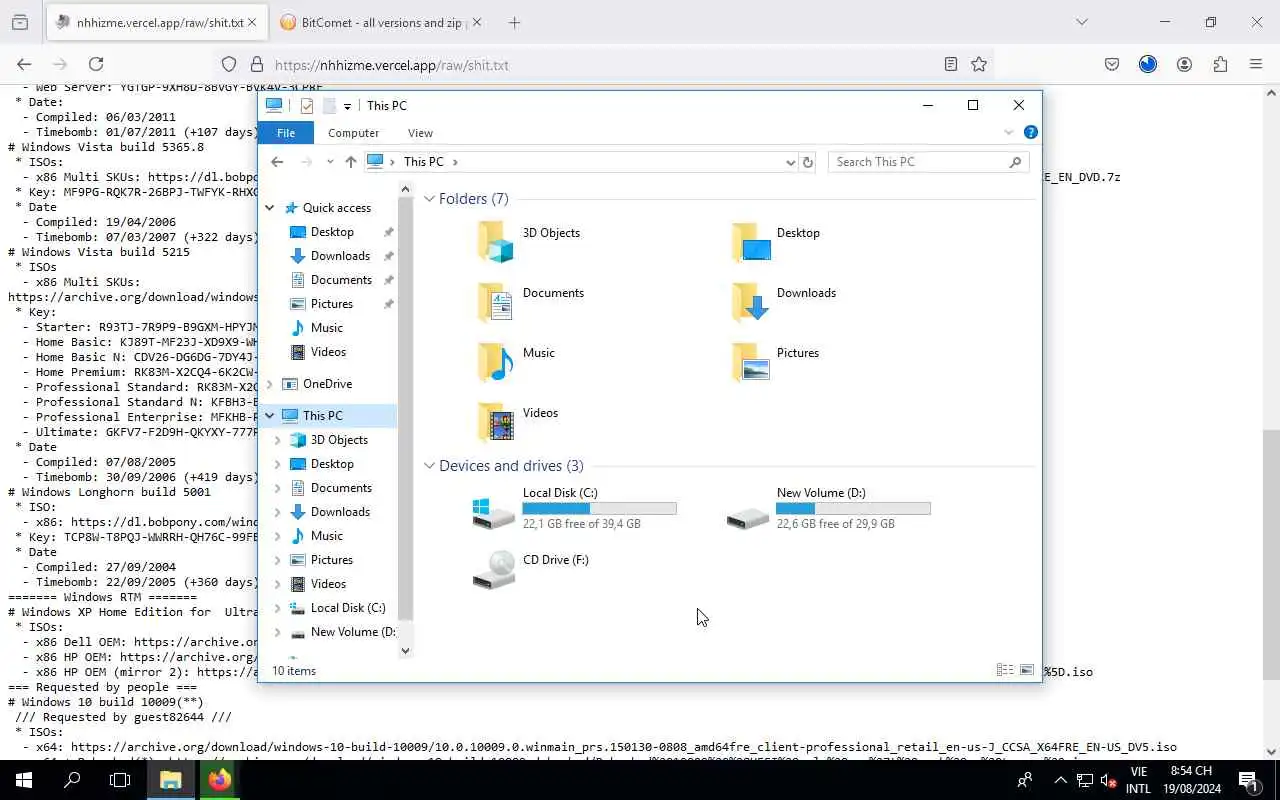Collapse the Folders (7) group
This screenshot has width=1280, height=800.
(429, 199)
